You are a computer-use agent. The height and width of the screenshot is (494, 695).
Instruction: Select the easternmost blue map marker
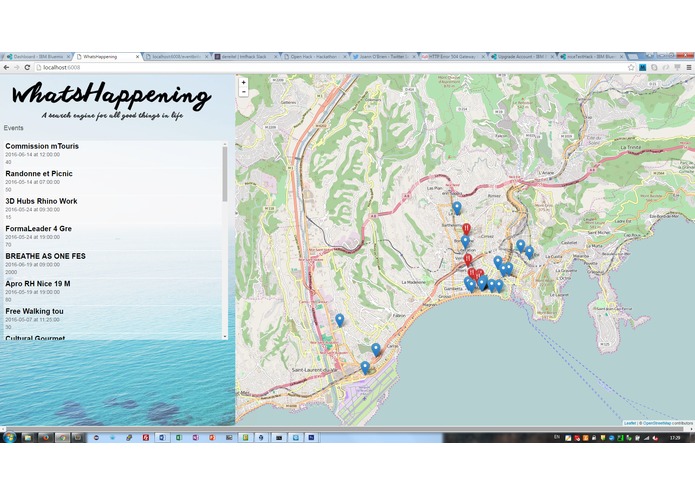529,252
